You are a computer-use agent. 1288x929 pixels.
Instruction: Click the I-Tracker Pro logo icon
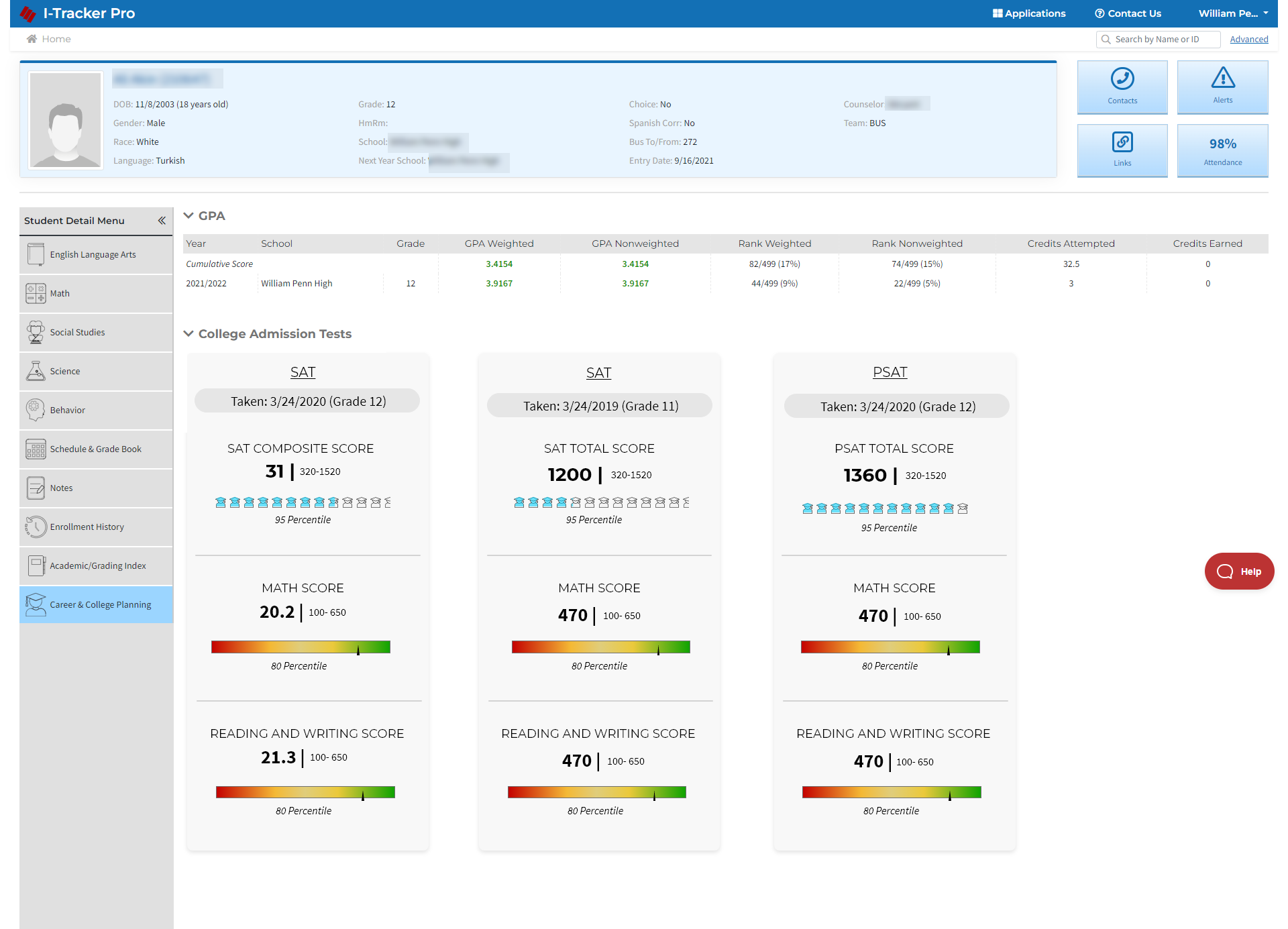[28, 13]
